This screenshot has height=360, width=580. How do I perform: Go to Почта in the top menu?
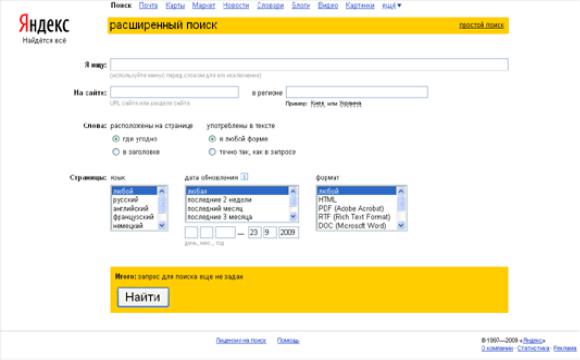coord(148,6)
